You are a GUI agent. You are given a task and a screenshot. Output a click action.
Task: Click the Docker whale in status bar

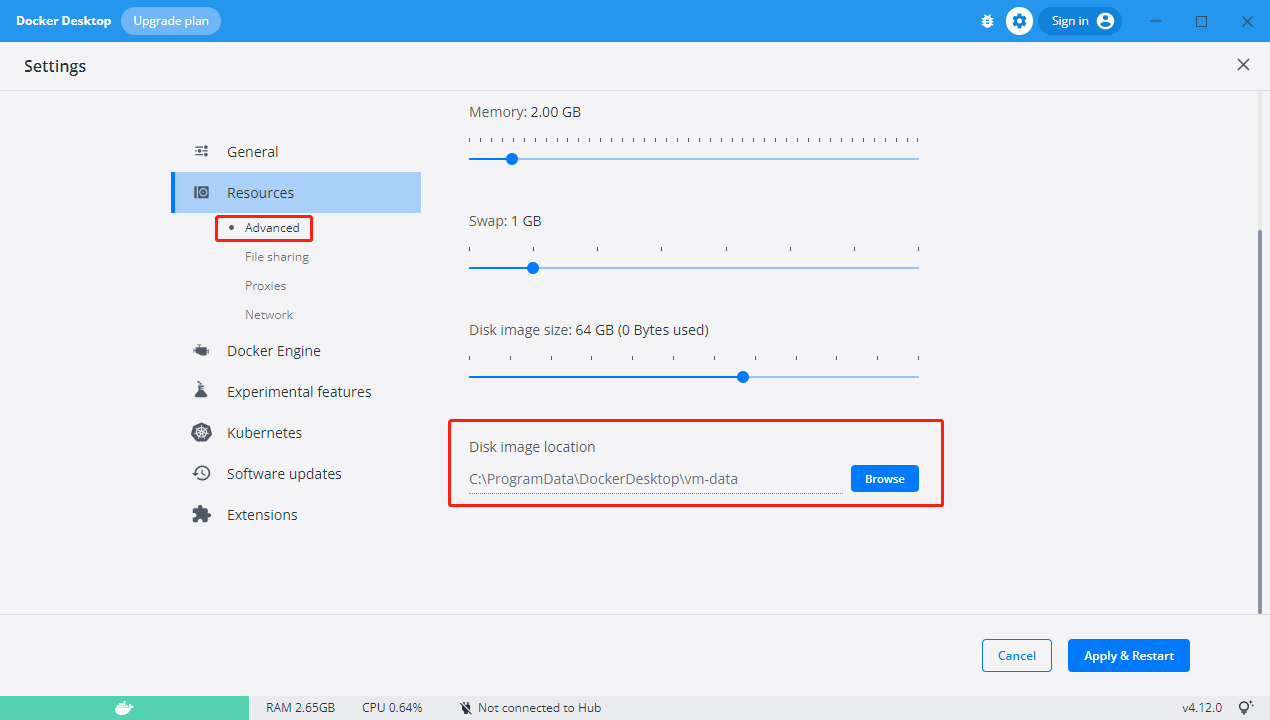(x=124, y=707)
